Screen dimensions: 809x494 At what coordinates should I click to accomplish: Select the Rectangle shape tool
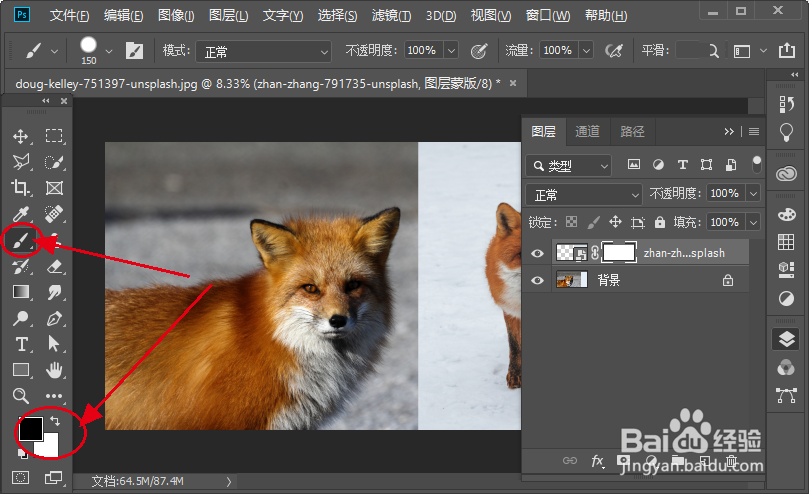pyautogui.click(x=21, y=370)
